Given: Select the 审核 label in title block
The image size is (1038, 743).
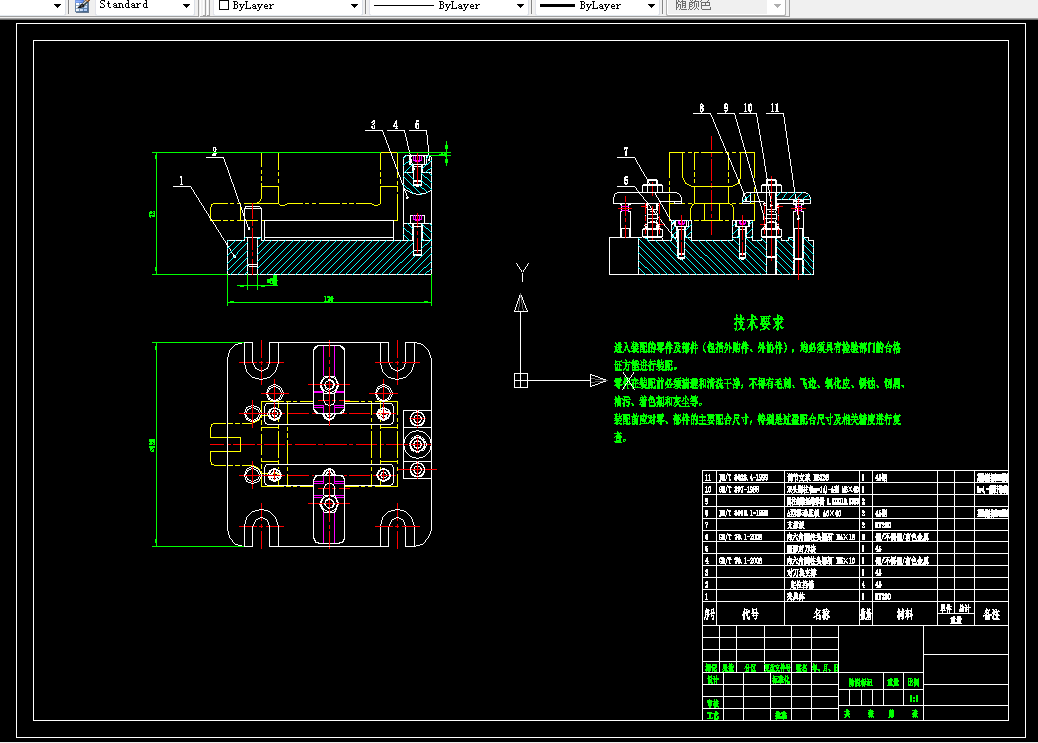Looking at the screenshot, I should (712, 703).
